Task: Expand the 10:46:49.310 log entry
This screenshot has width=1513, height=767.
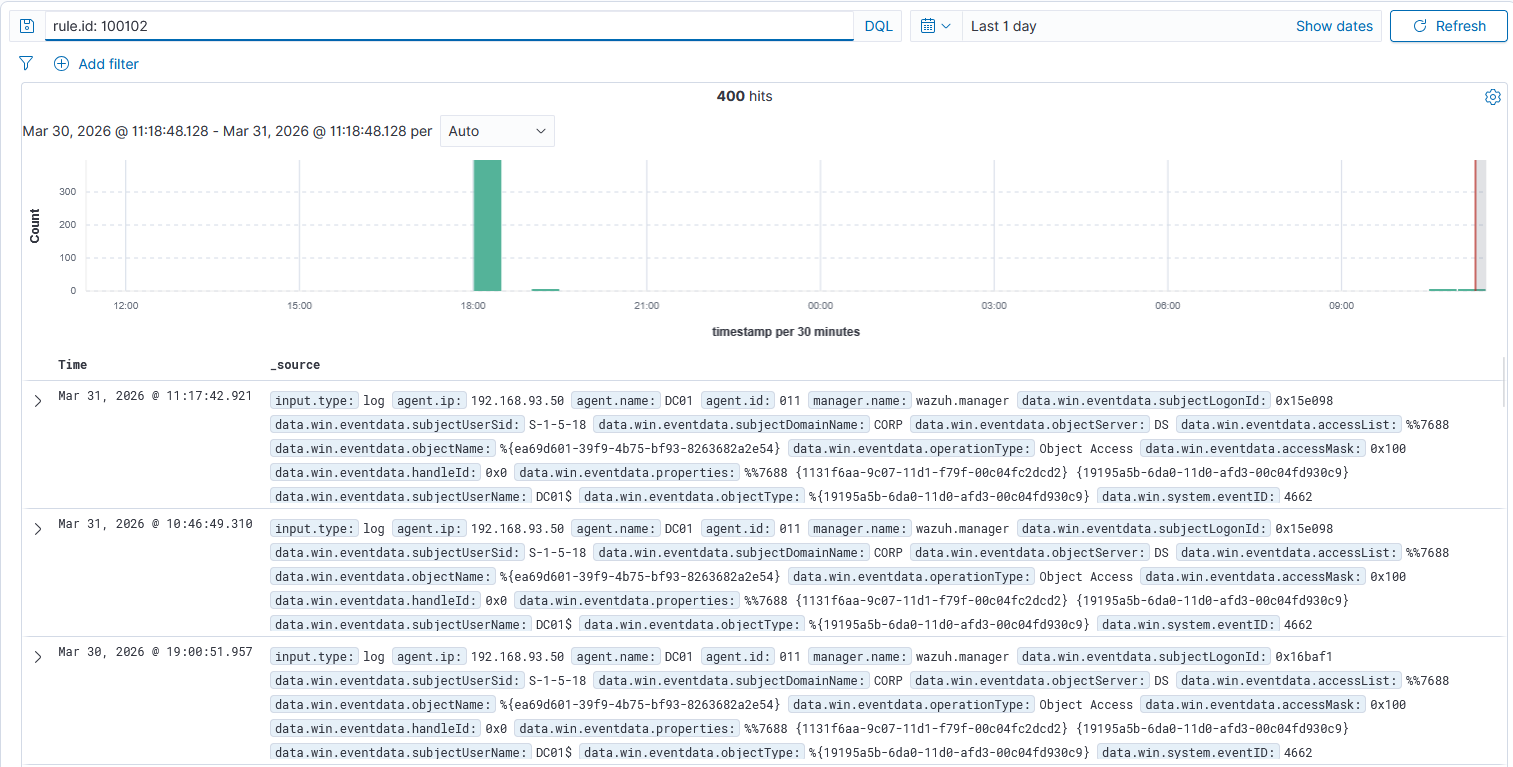Action: (x=38, y=529)
